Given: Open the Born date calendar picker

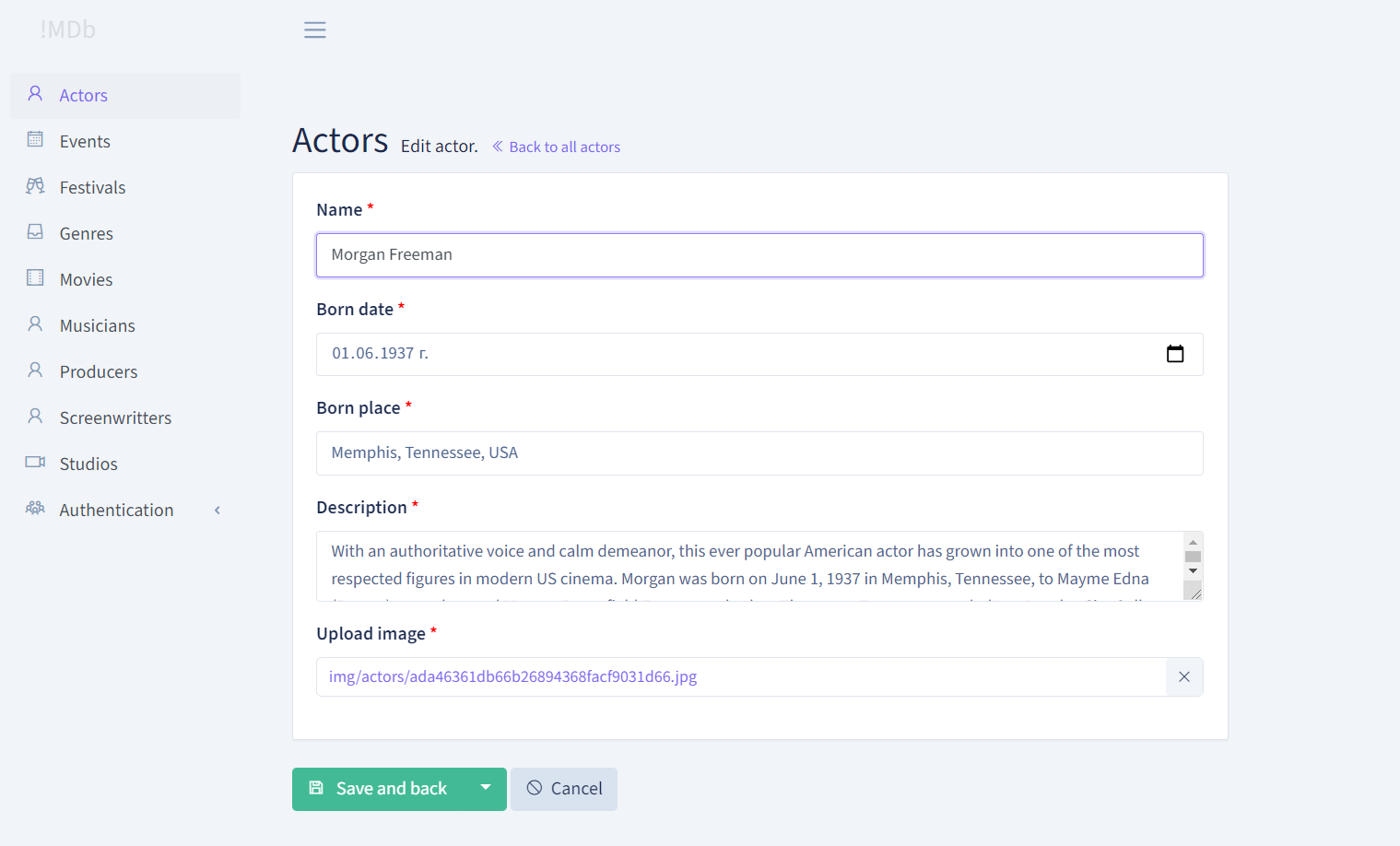Looking at the screenshot, I should [1175, 353].
